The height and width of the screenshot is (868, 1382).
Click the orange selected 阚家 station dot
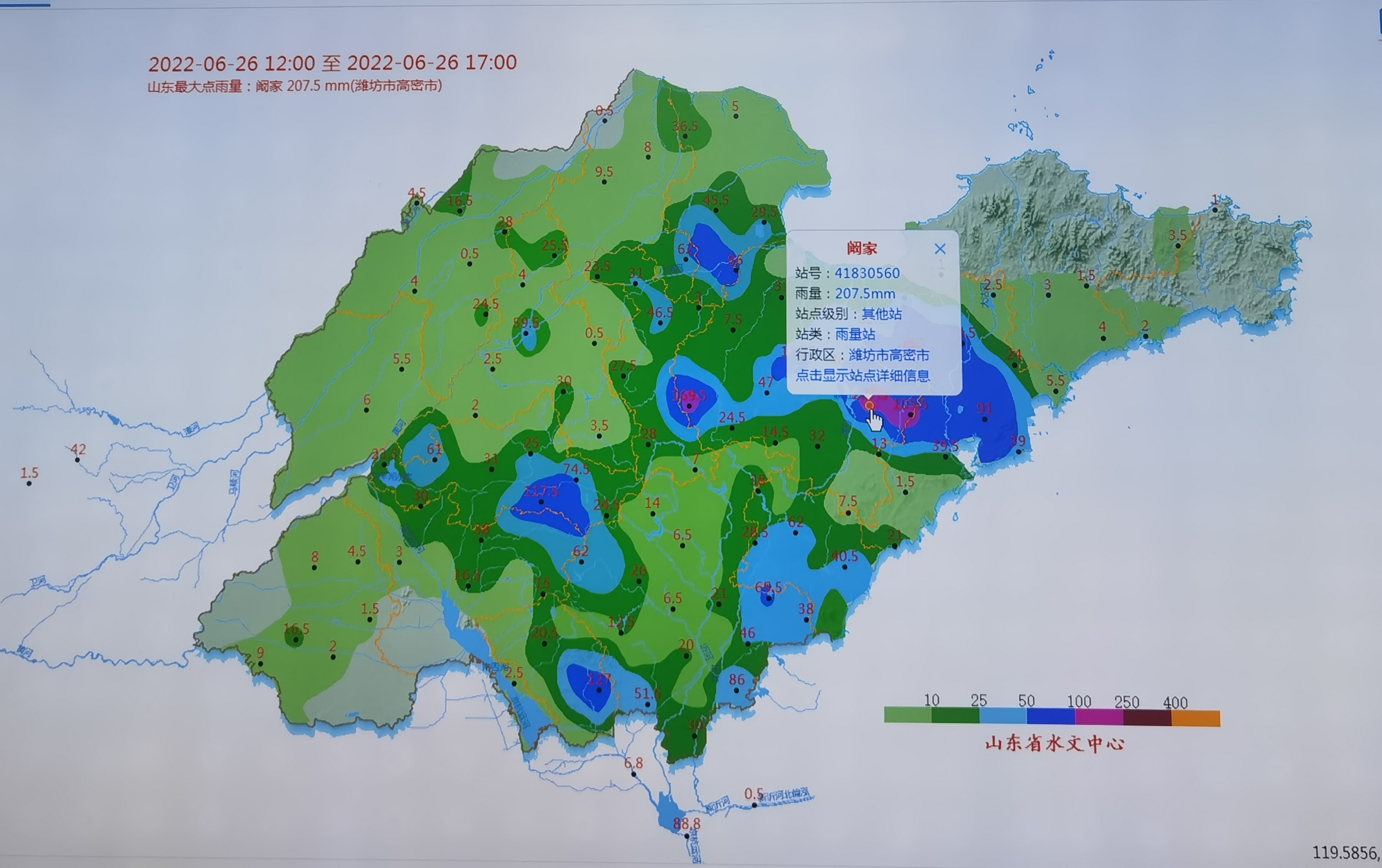coord(869,406)
